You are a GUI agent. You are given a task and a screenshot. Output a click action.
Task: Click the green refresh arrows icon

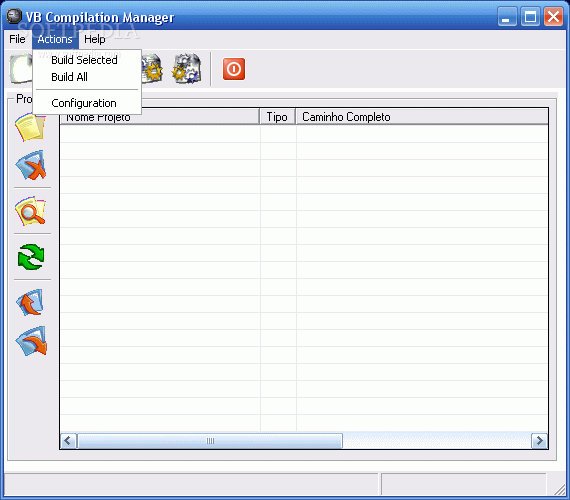click(x=31, y=257)
